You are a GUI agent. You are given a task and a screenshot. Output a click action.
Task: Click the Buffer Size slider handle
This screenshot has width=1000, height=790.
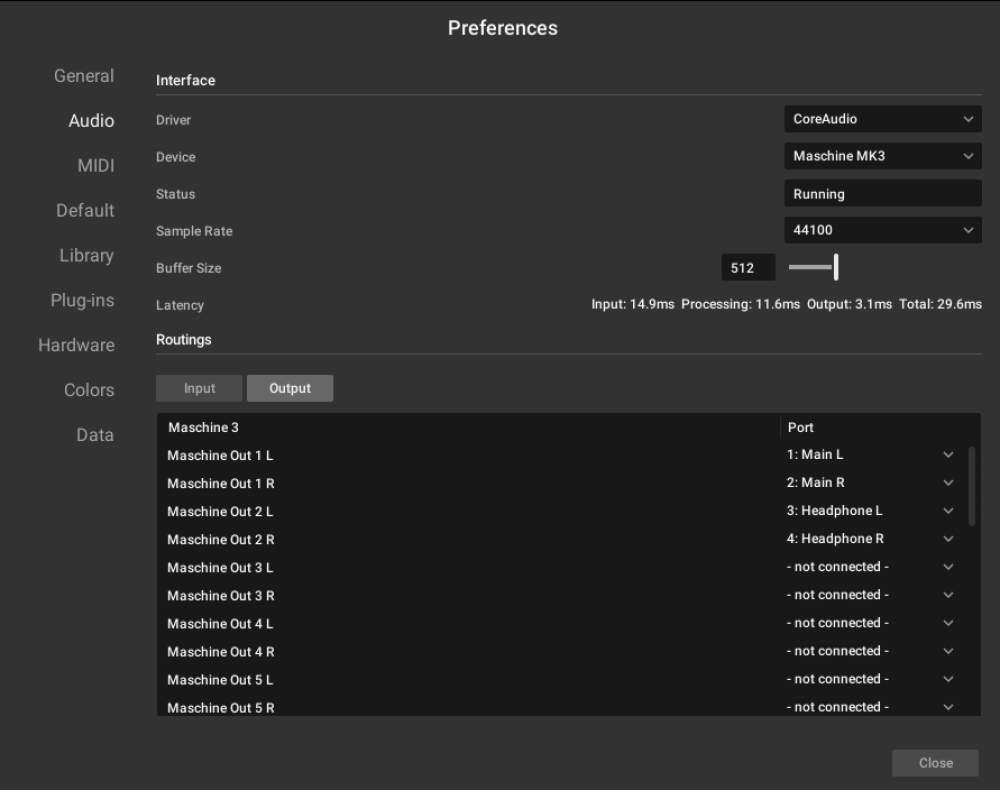pyautogui.click(x=836, y=267)
